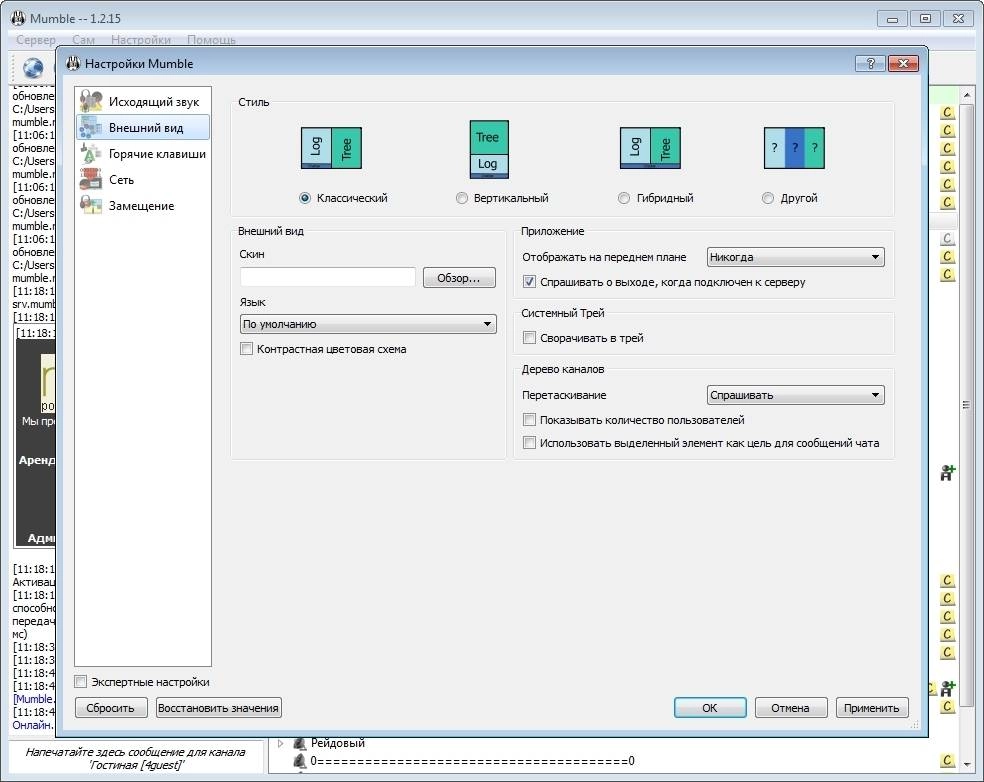Minimize the Mumble main window
Viewport: 984px width, 782px height.
(892, 19)
